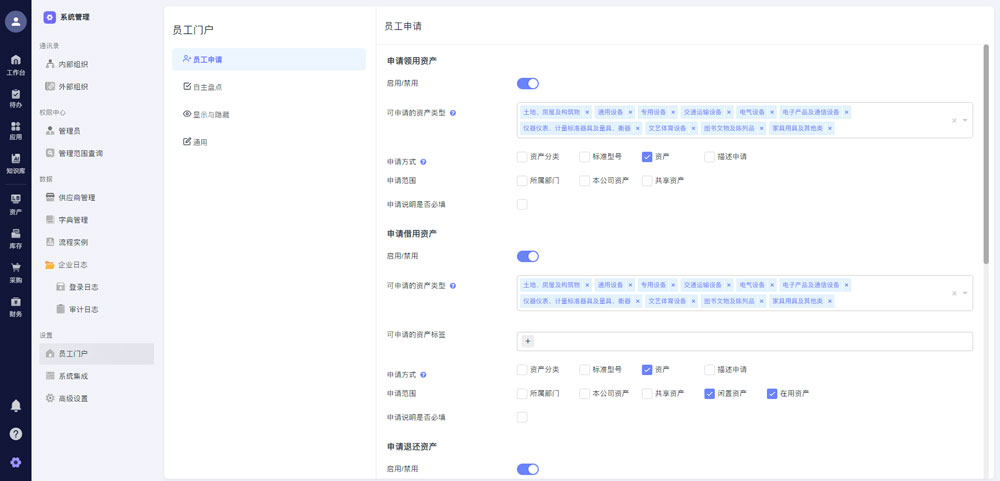Screen dimensions: 1000x481
Task: Open the user avatar menu
Action: click(15, 22)
